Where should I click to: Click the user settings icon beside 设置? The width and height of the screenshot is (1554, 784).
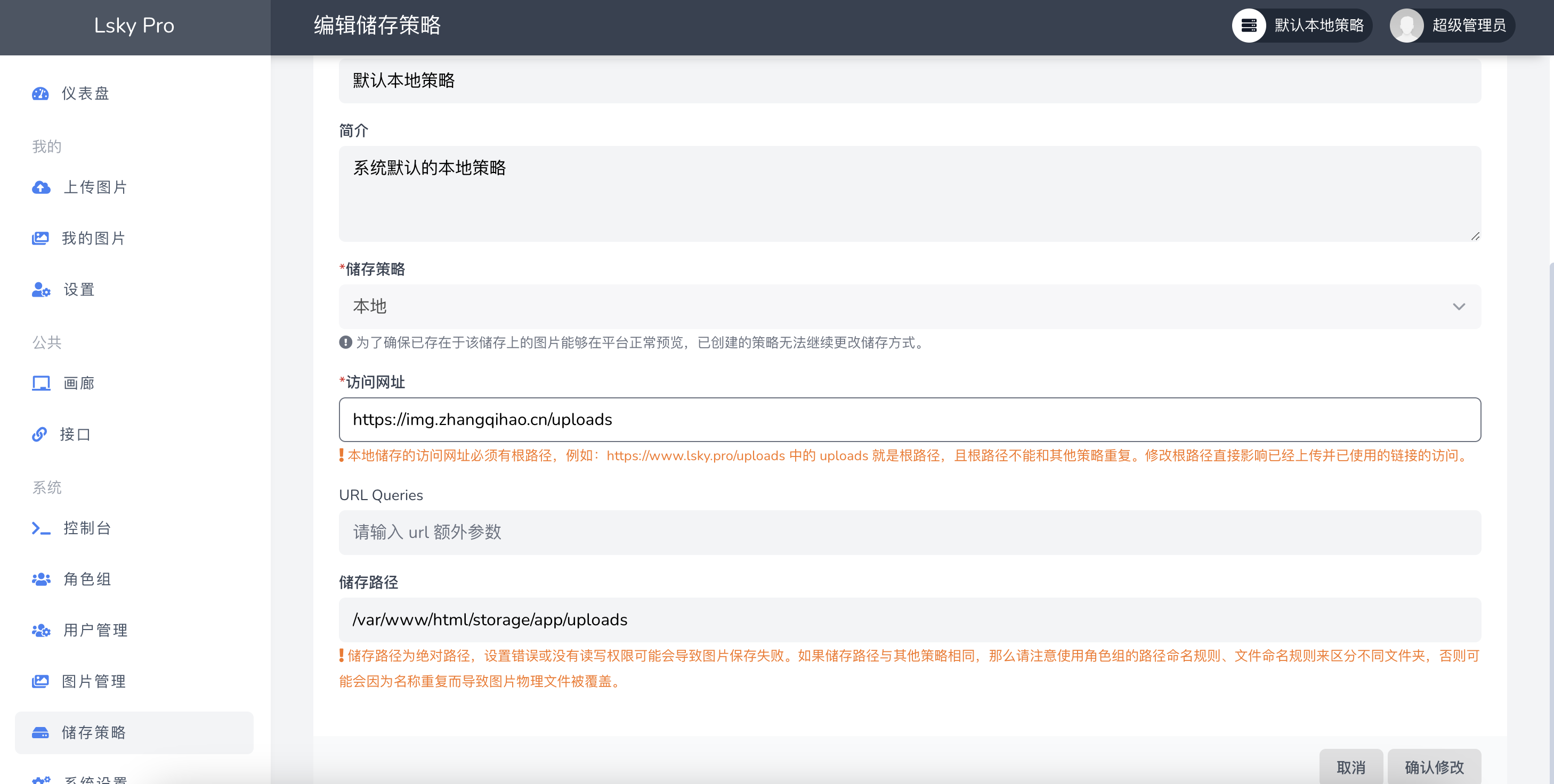pos(41,290)
